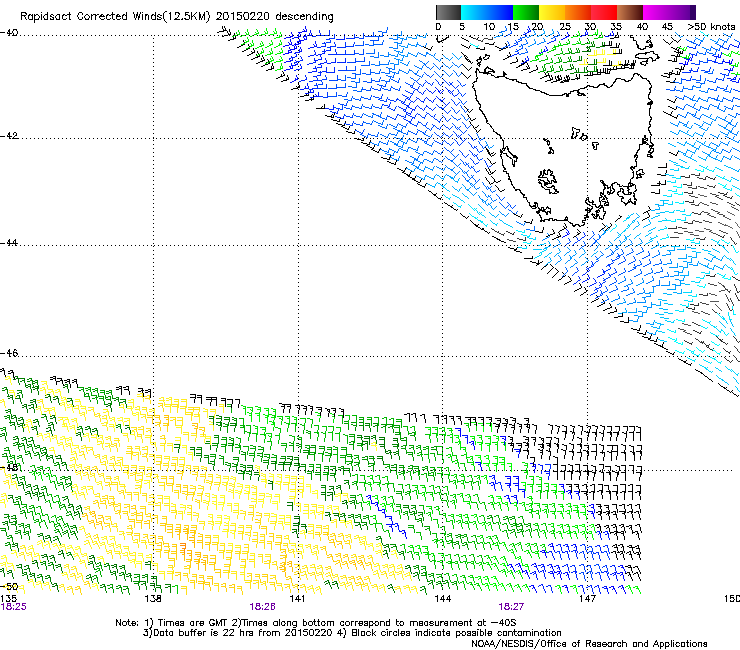
Task: Click the '138' longitude axis label
Action: 153,599
